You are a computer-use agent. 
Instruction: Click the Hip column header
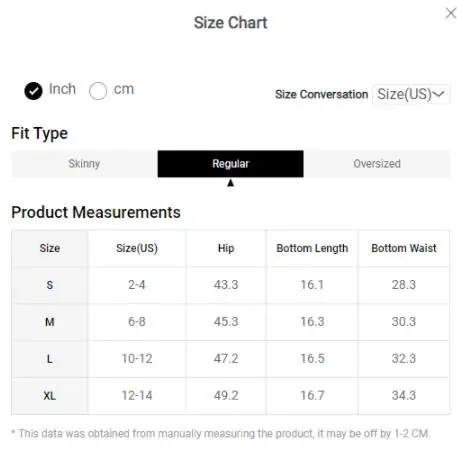(x=226, y=248)
